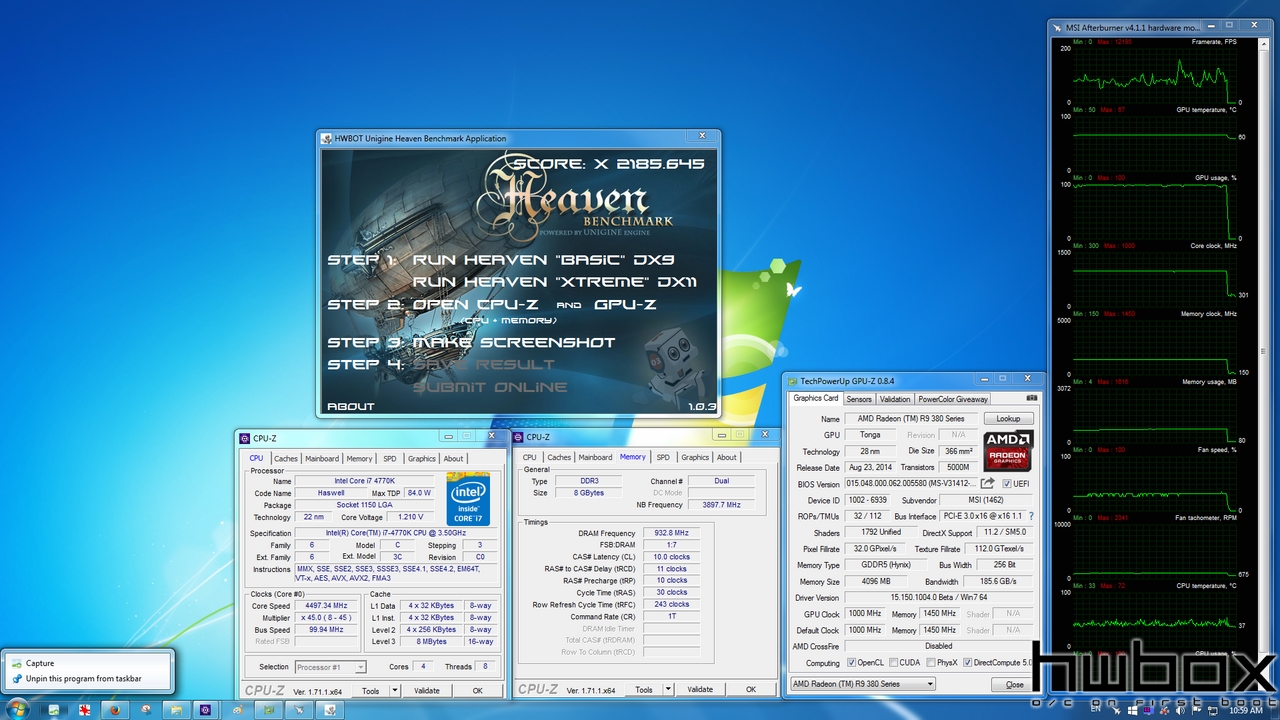
Task: Toggle the OpenCL checkbox
Action: pos(851,663)
